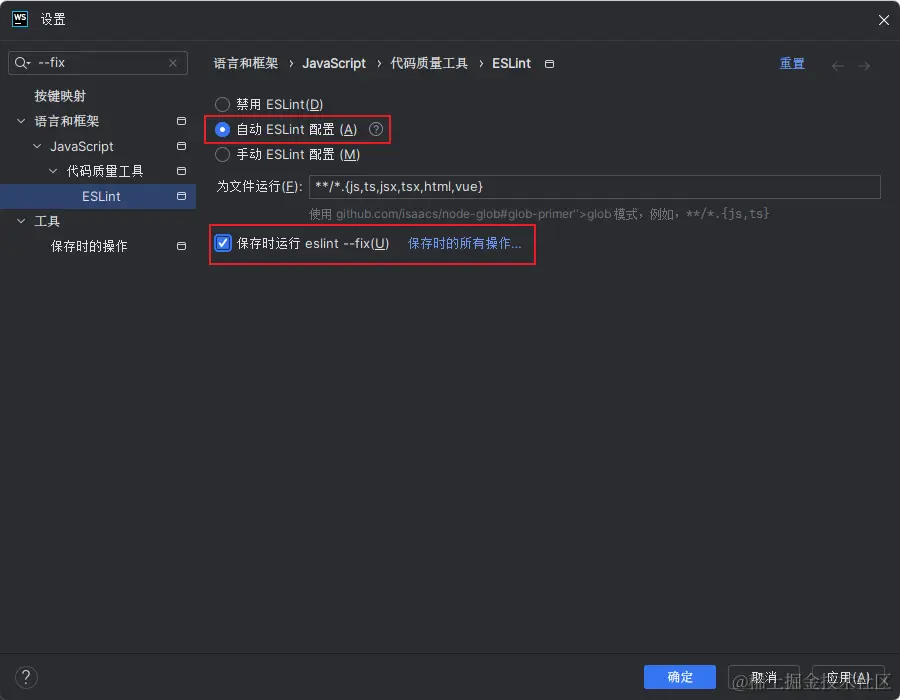
Task: Select 自动 ESLint 配置 radio option
Action: tap(222, 130)
